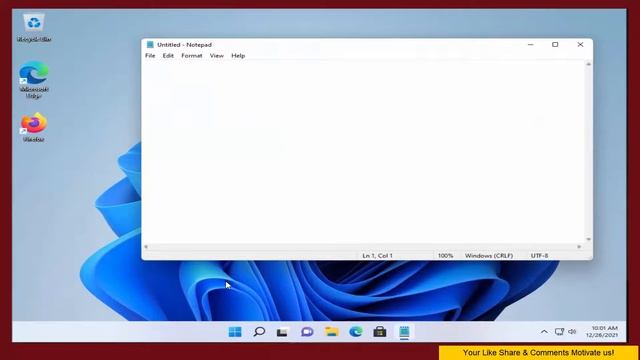This screenshot has height=360, width=640.
Task: Open Microsoft Store from the taskbar
Action: (x=380, y=332)
